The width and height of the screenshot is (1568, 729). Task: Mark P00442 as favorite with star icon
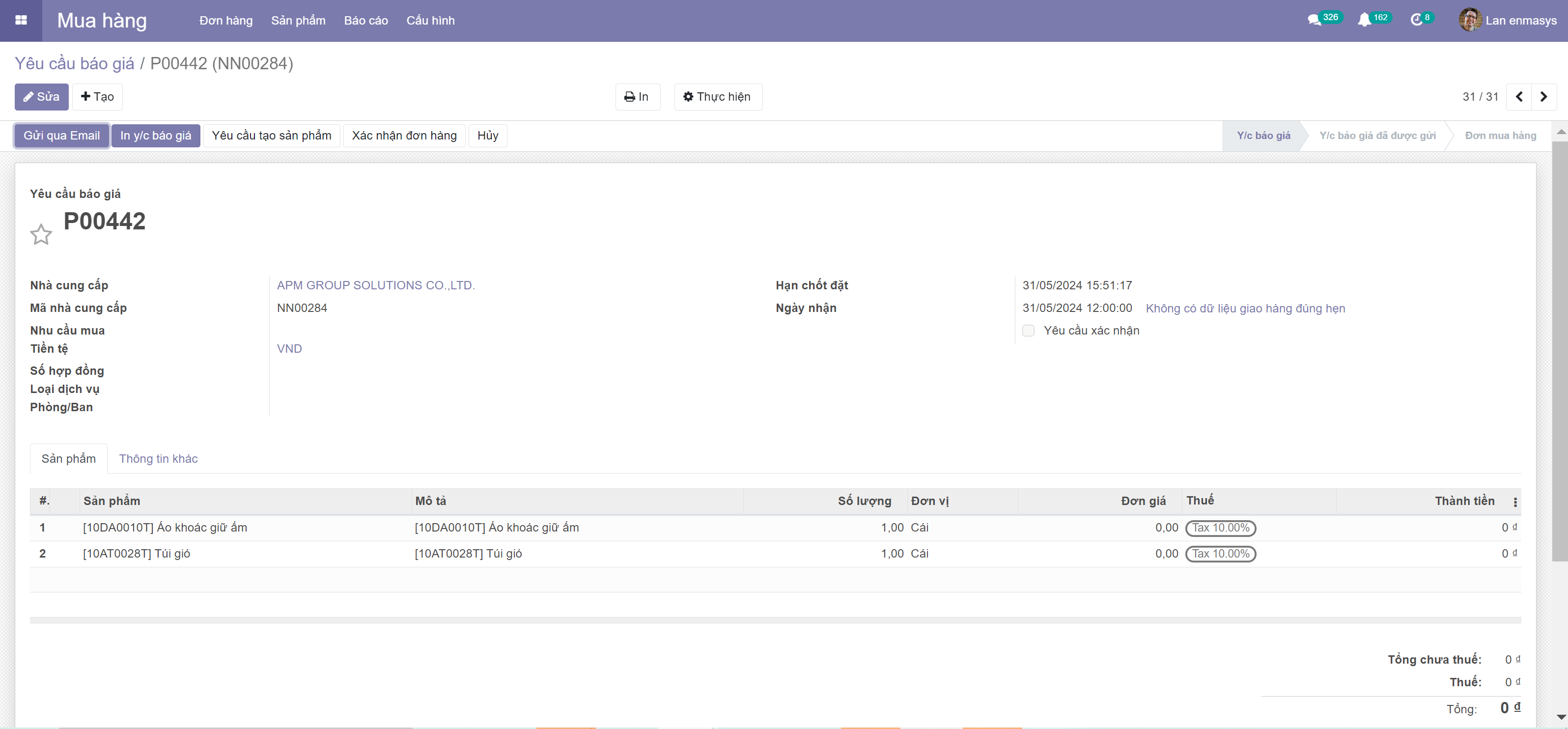[x=41, y=235]
